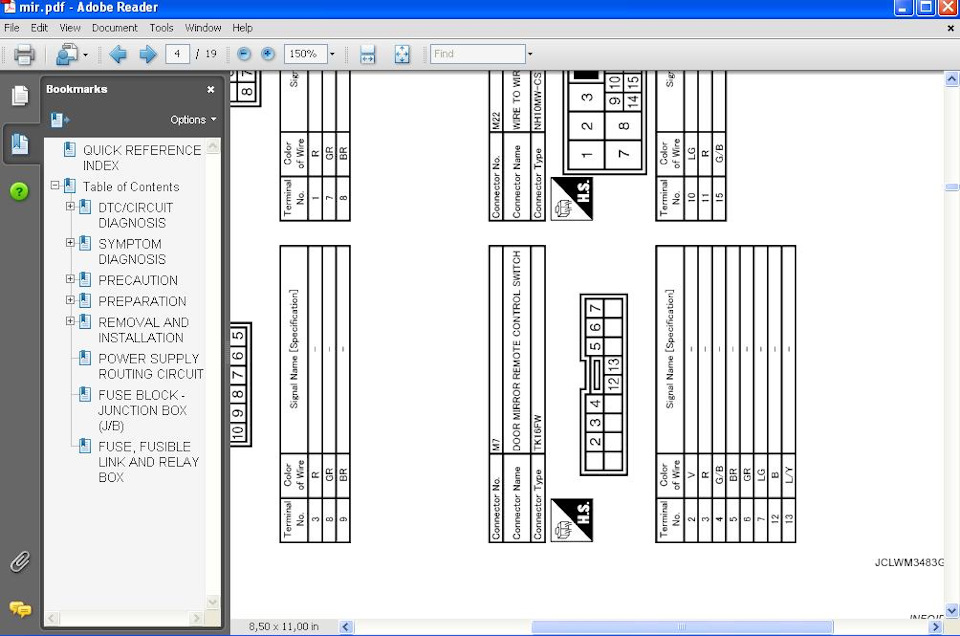This screenshot has height=636, width=960.
Task: Open the collaborate/share tool icon
Action: coord(66,54)
